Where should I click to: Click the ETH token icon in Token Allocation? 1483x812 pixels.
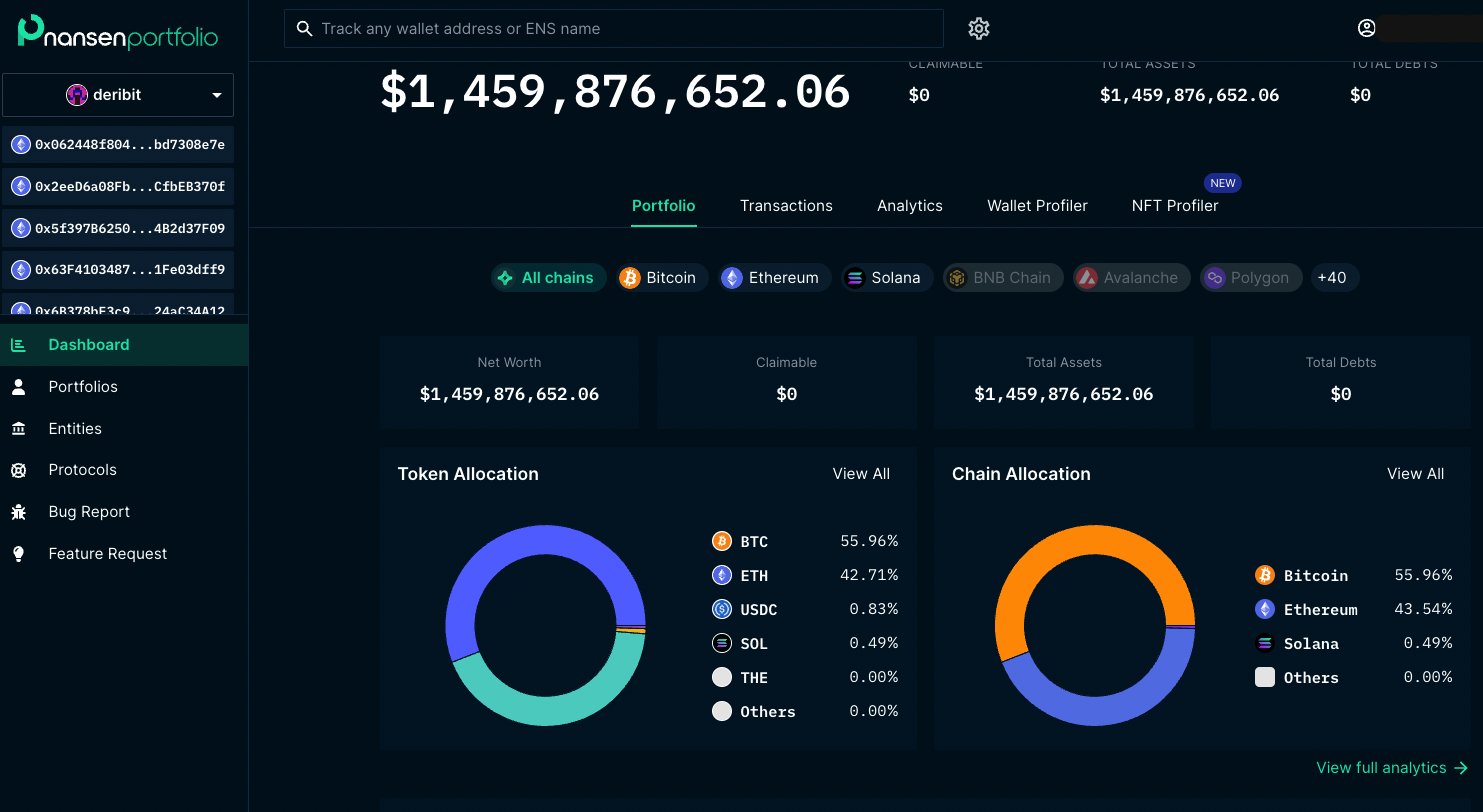pyautogui.click(x=722, y=575)
